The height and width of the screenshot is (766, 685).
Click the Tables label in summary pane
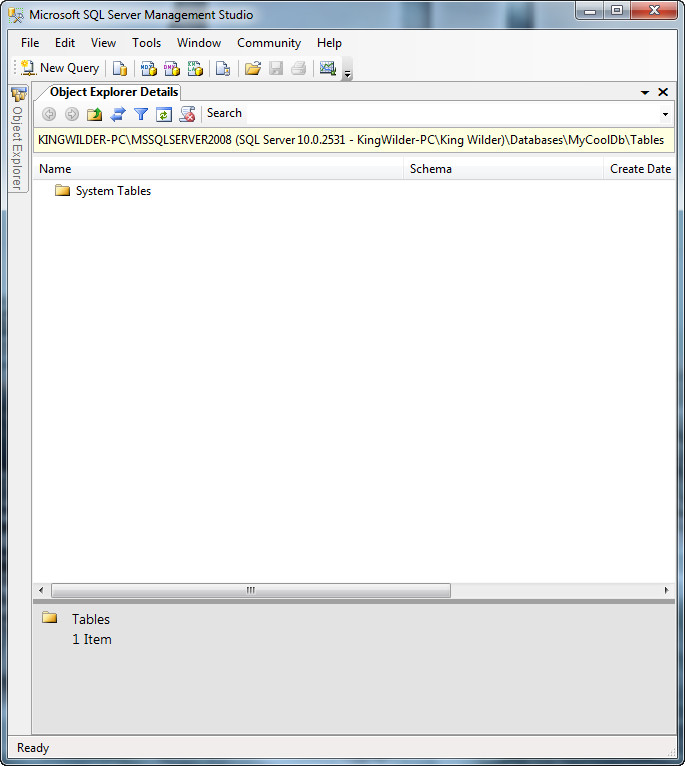click(x=91, y=619)
